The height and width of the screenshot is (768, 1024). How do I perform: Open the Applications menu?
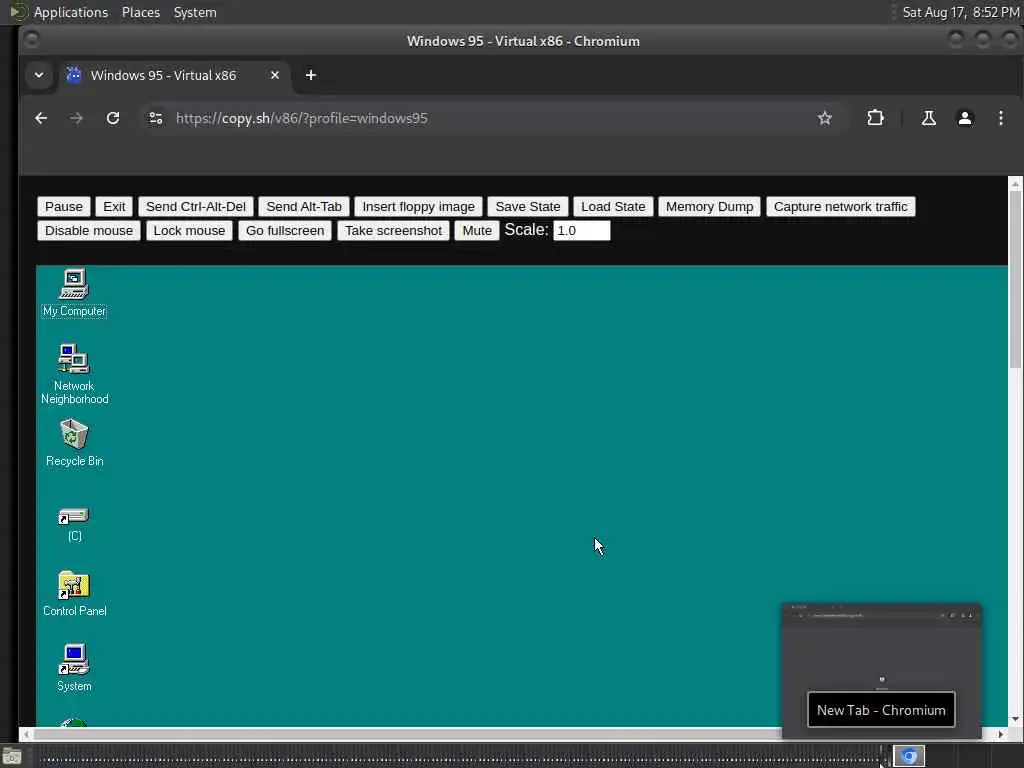[x=71, y=12]
